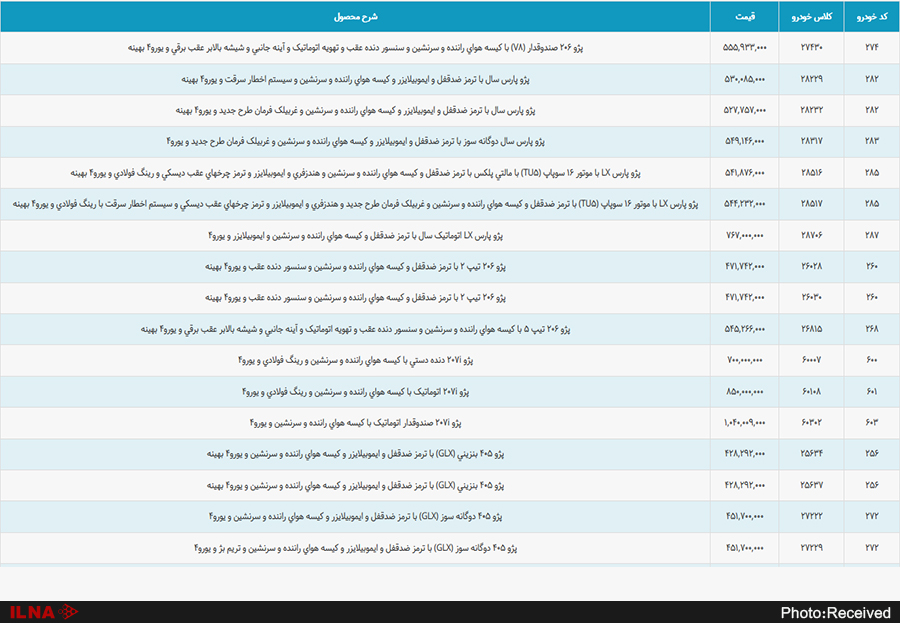This screenshot has width=900, height=623.
Task: Select the price in class ۲۷۲۲۹ row
Action: tap(744, 548)
